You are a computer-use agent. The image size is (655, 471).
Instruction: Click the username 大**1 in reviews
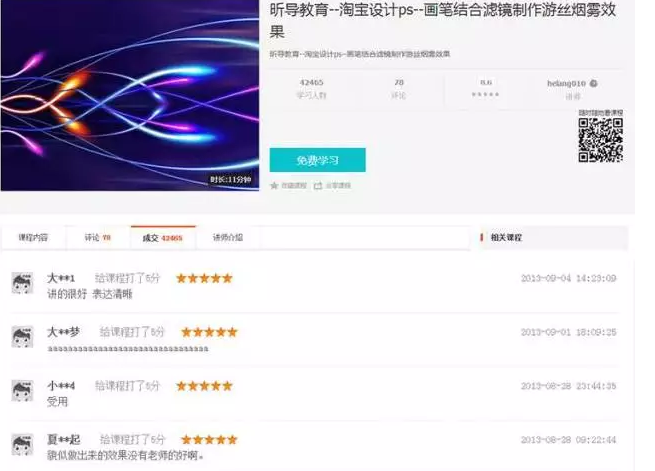click(61, 277)
